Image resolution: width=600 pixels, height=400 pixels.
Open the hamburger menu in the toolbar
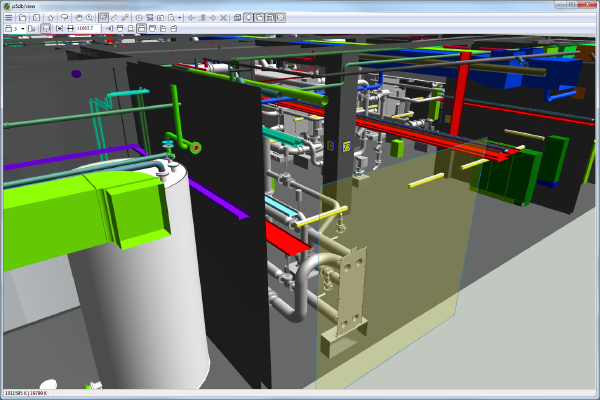pyautogui.click(x=8, y=18)
